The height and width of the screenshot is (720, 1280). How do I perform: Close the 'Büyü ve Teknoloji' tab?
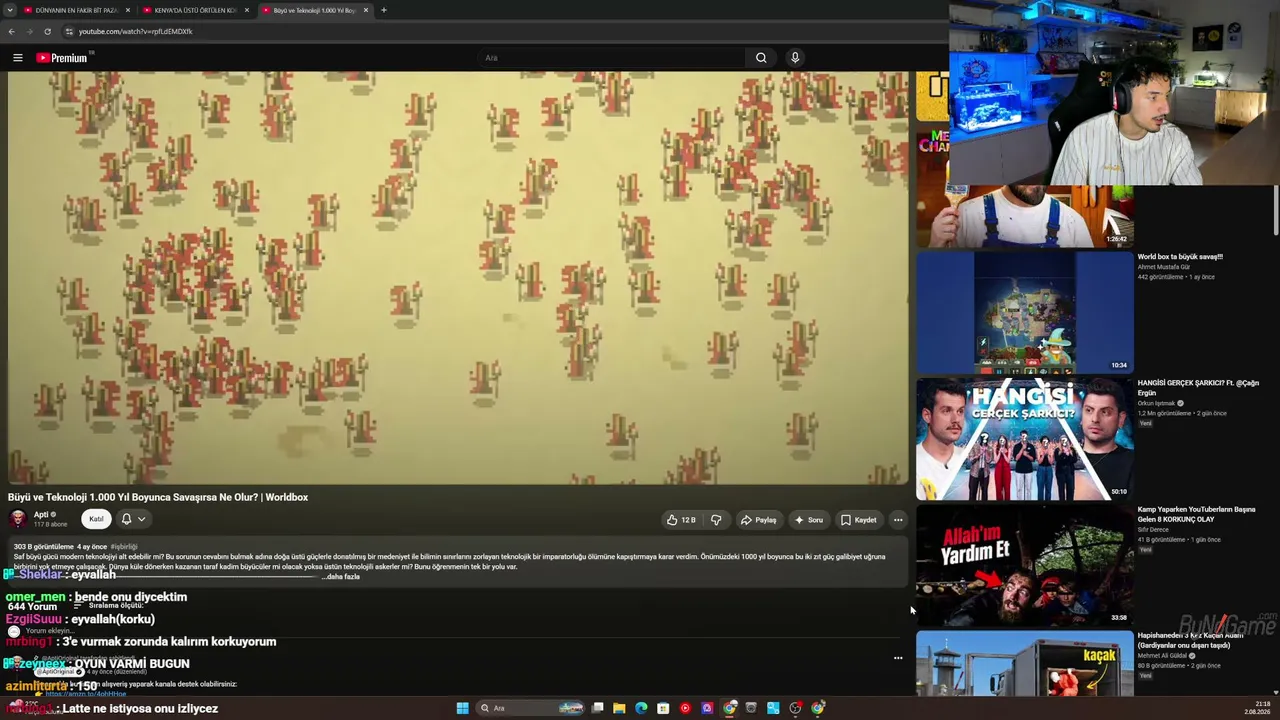click(x=366, y=10)
